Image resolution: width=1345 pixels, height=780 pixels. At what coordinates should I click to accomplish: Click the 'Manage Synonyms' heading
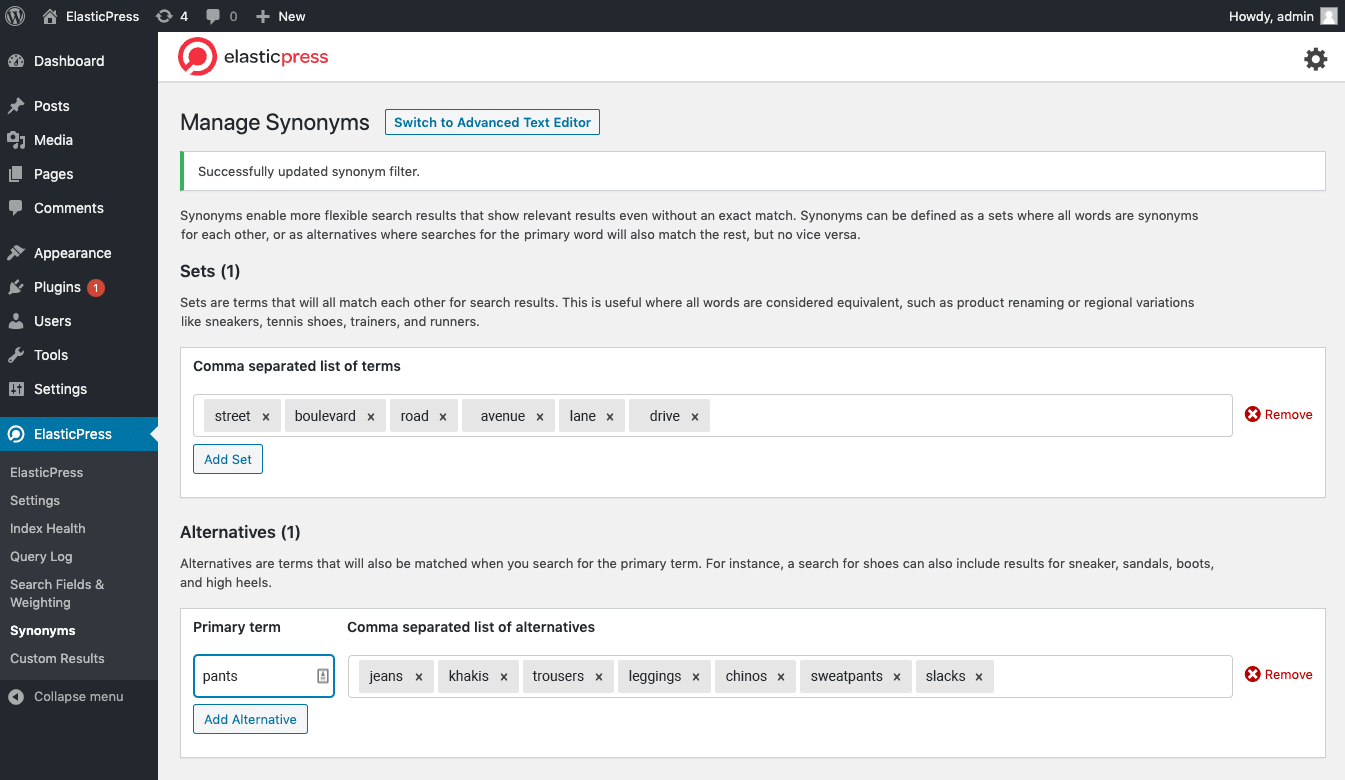pyautogui.click(x=275, y=123)
